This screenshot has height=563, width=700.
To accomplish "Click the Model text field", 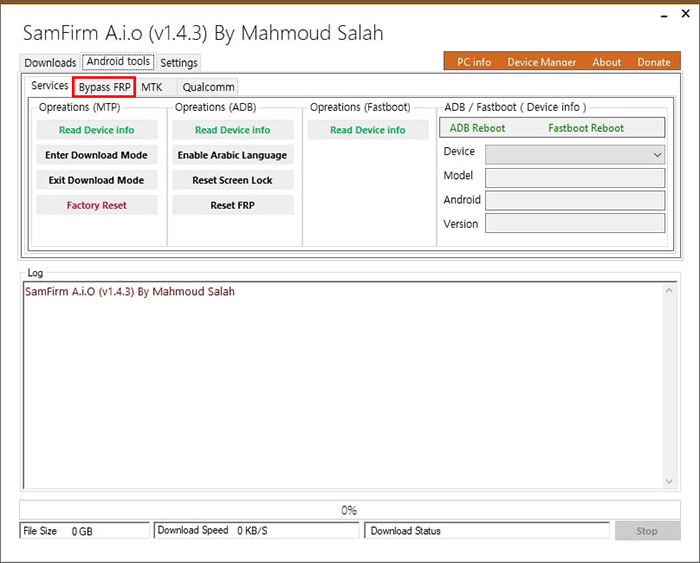I will (x=575, y=178).
